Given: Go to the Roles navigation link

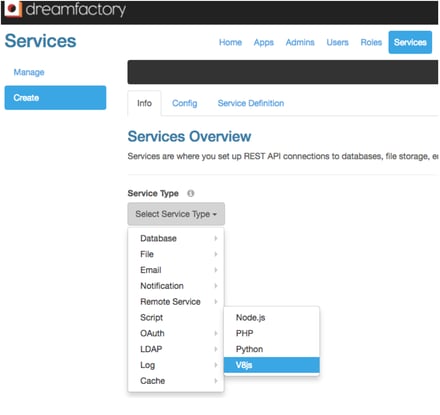Looking at the screenshot, I should coord(371,42).
